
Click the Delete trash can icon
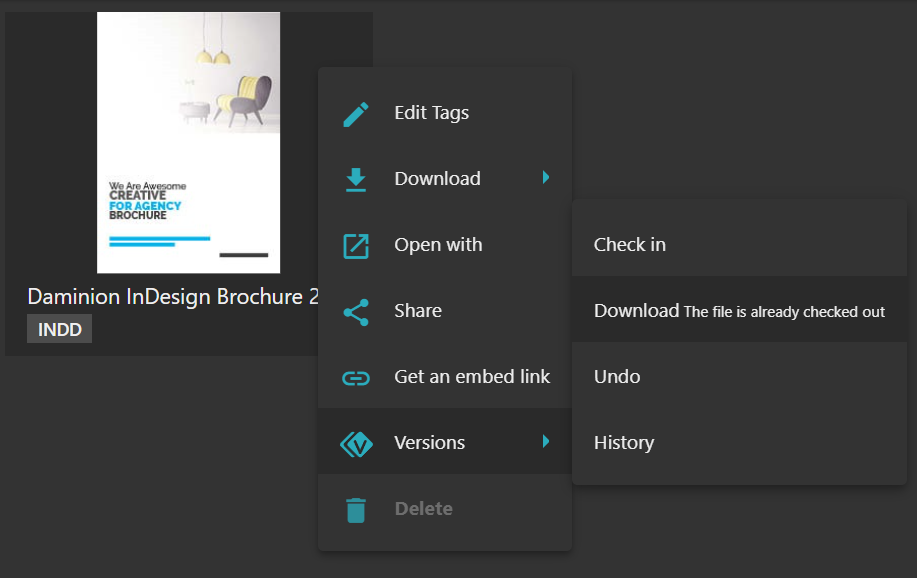coord(356,510)
